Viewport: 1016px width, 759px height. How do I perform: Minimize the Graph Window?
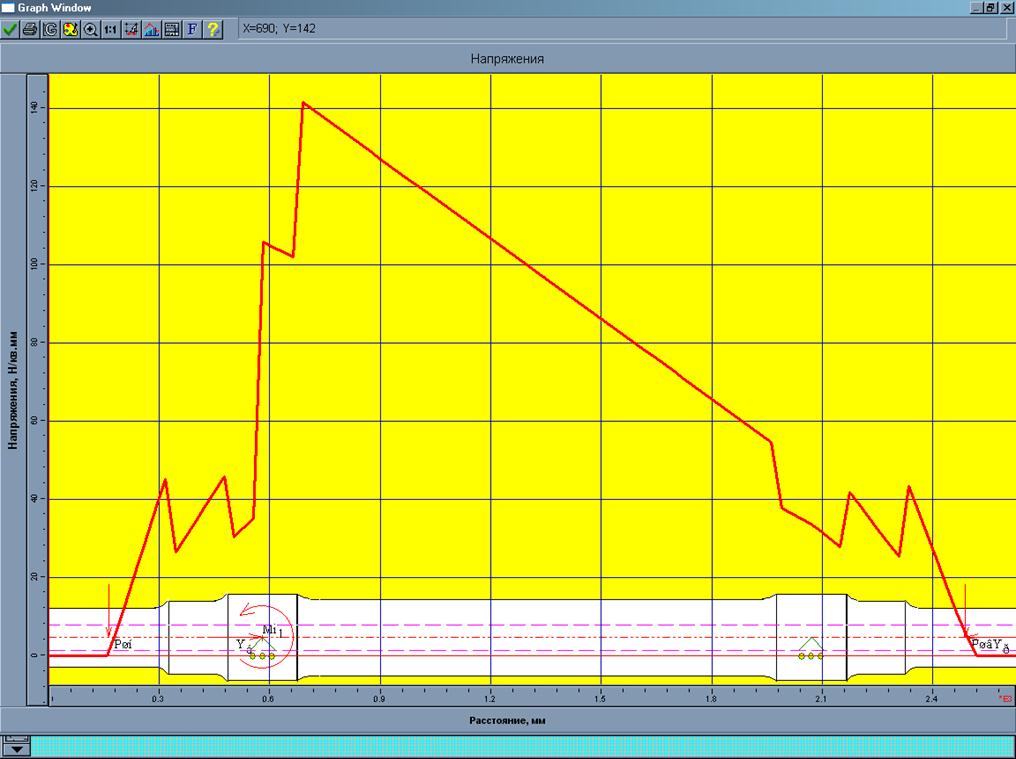(977, 8)
